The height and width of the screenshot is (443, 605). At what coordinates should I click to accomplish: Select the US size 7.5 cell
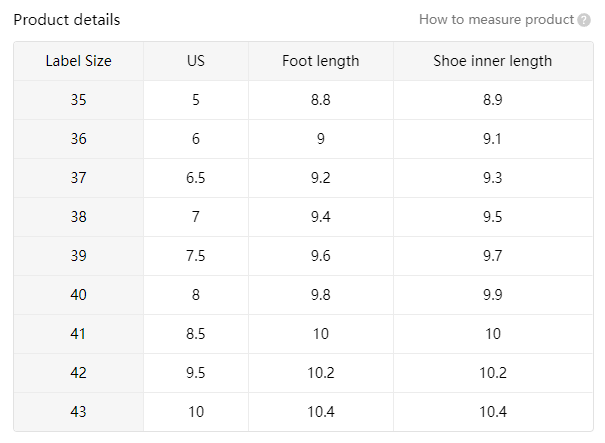196,256
